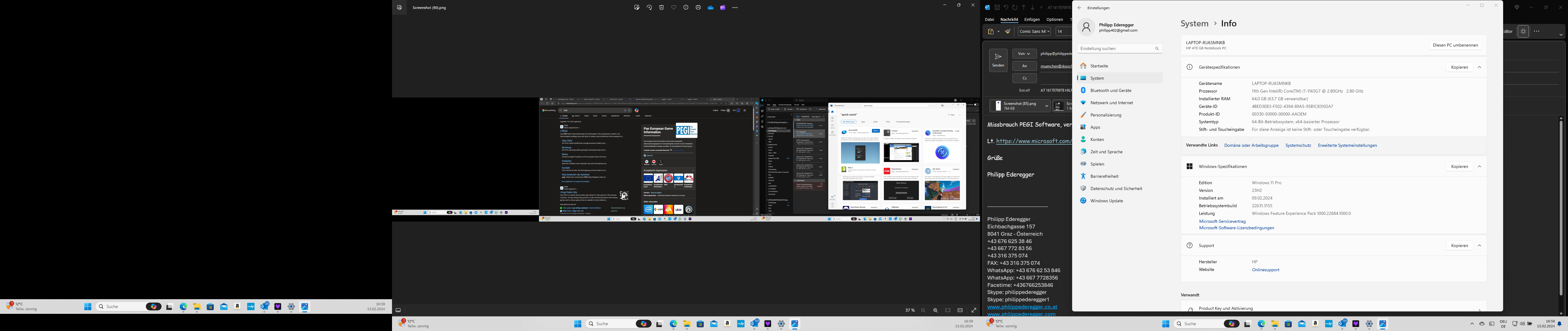This screenshot has height=331, width=1568.
Task: Go to next item with Outlook down arrow
Action: click(x=1032, y=7)
